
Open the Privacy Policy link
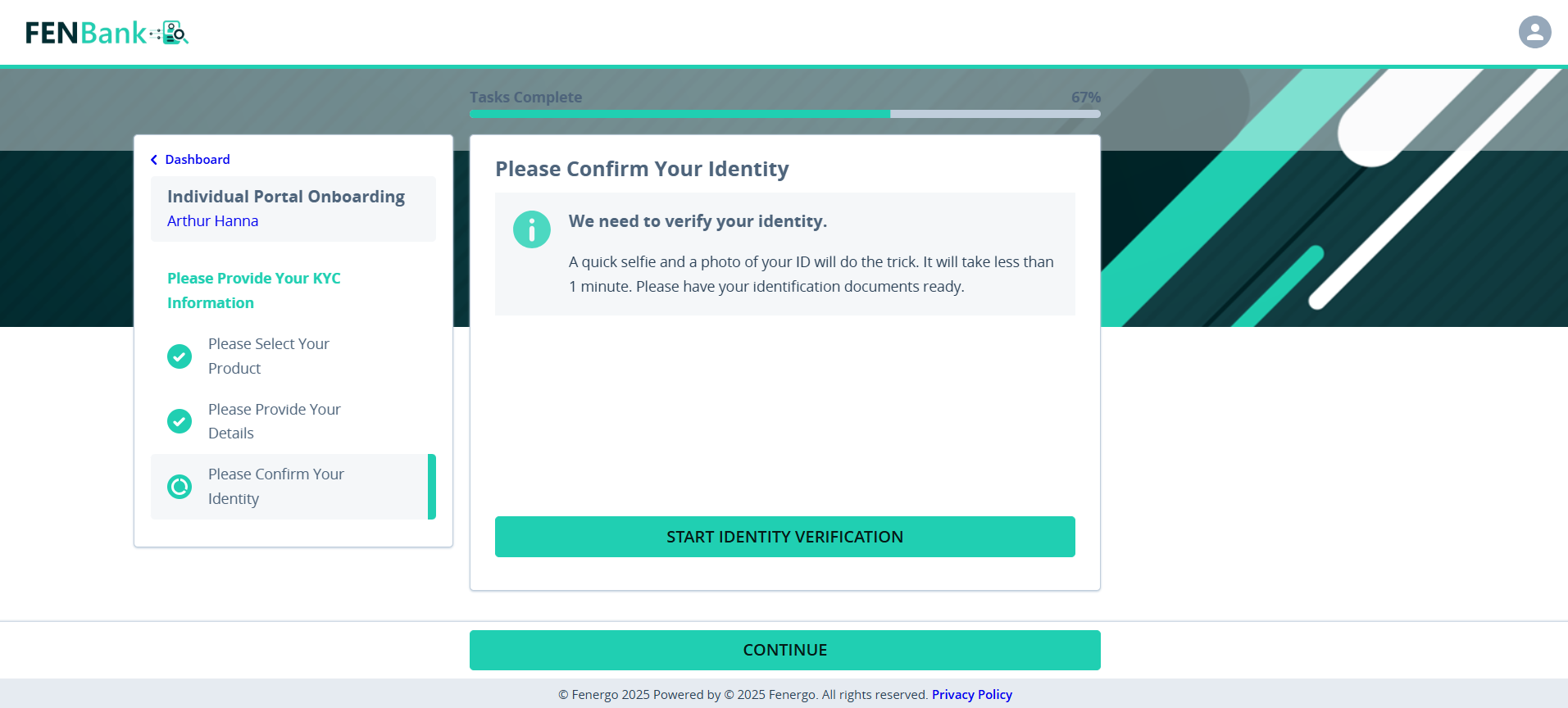[971, 694]
